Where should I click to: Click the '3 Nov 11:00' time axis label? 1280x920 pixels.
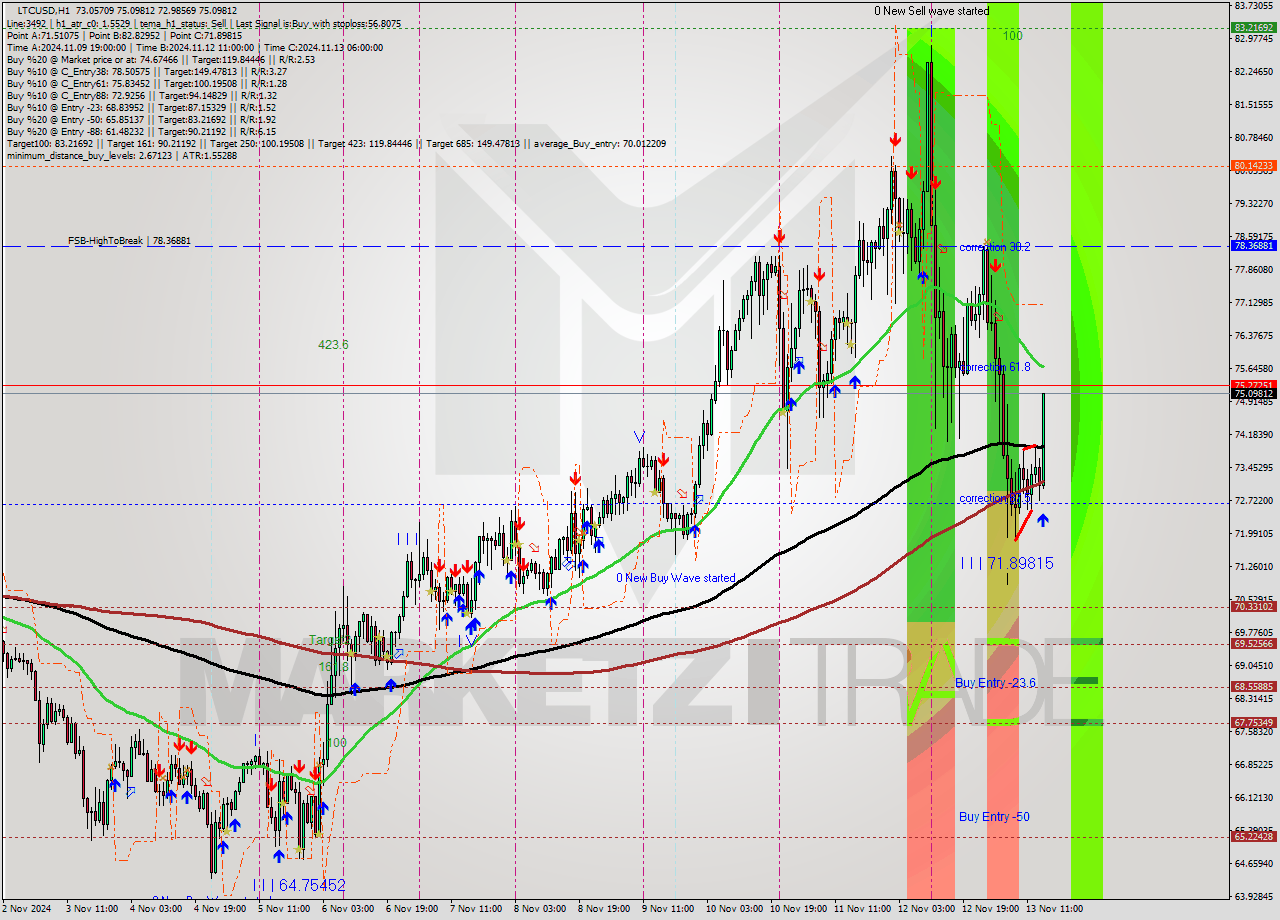pos(94,909)
